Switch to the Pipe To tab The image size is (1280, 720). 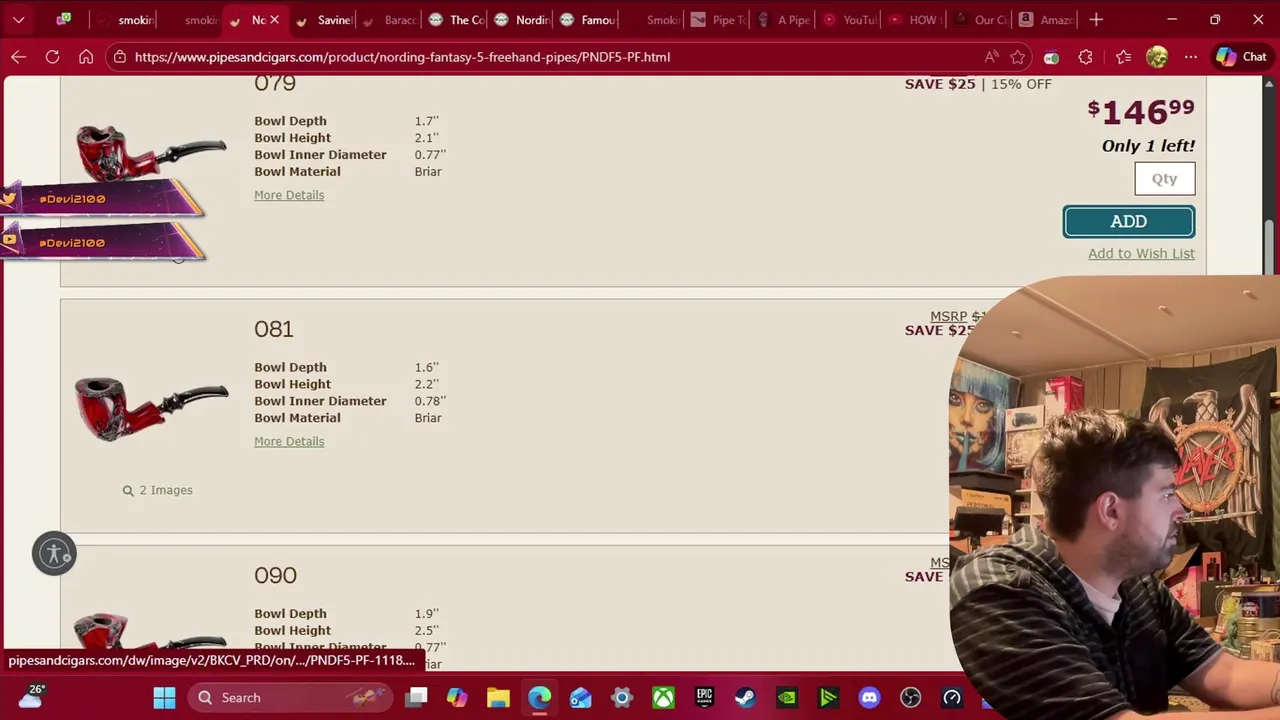tap(719, 19)
